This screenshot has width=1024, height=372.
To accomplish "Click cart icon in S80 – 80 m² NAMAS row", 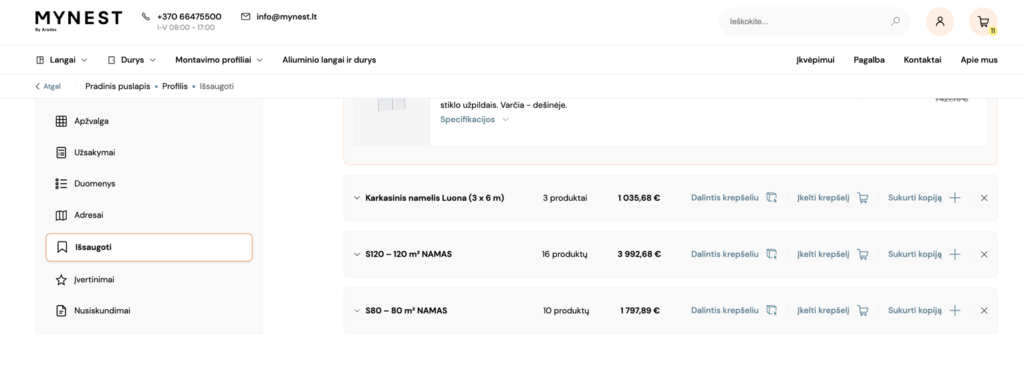I will [x=863, y=310].
